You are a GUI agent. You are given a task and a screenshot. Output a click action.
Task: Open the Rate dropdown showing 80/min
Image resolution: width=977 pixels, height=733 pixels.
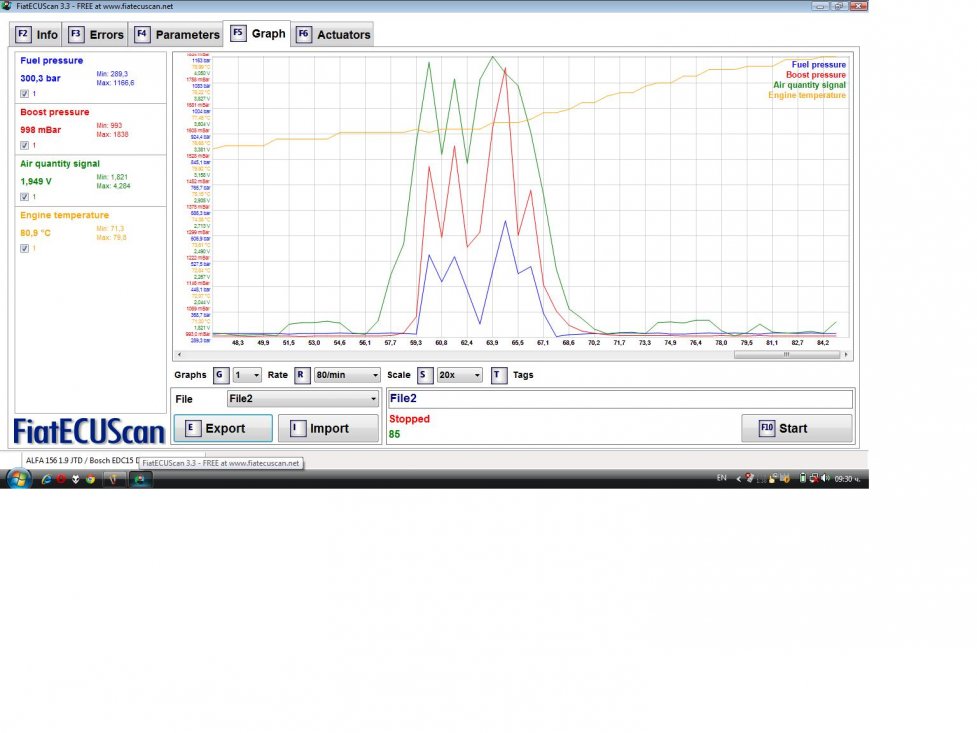tap(346, 375)
